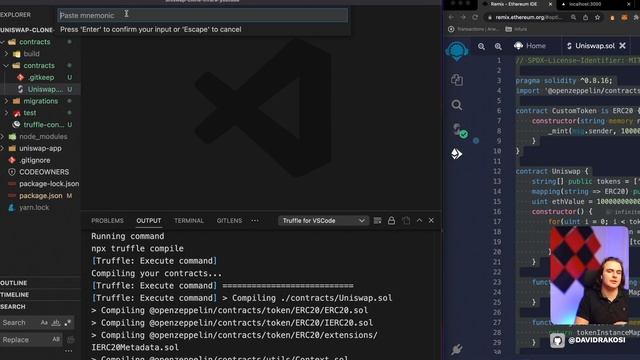Toggle Match Whole Word in search box
Image resolution: width=640 pixels, height=360 pixels.
pyautogui.click(x=56, y=323)
